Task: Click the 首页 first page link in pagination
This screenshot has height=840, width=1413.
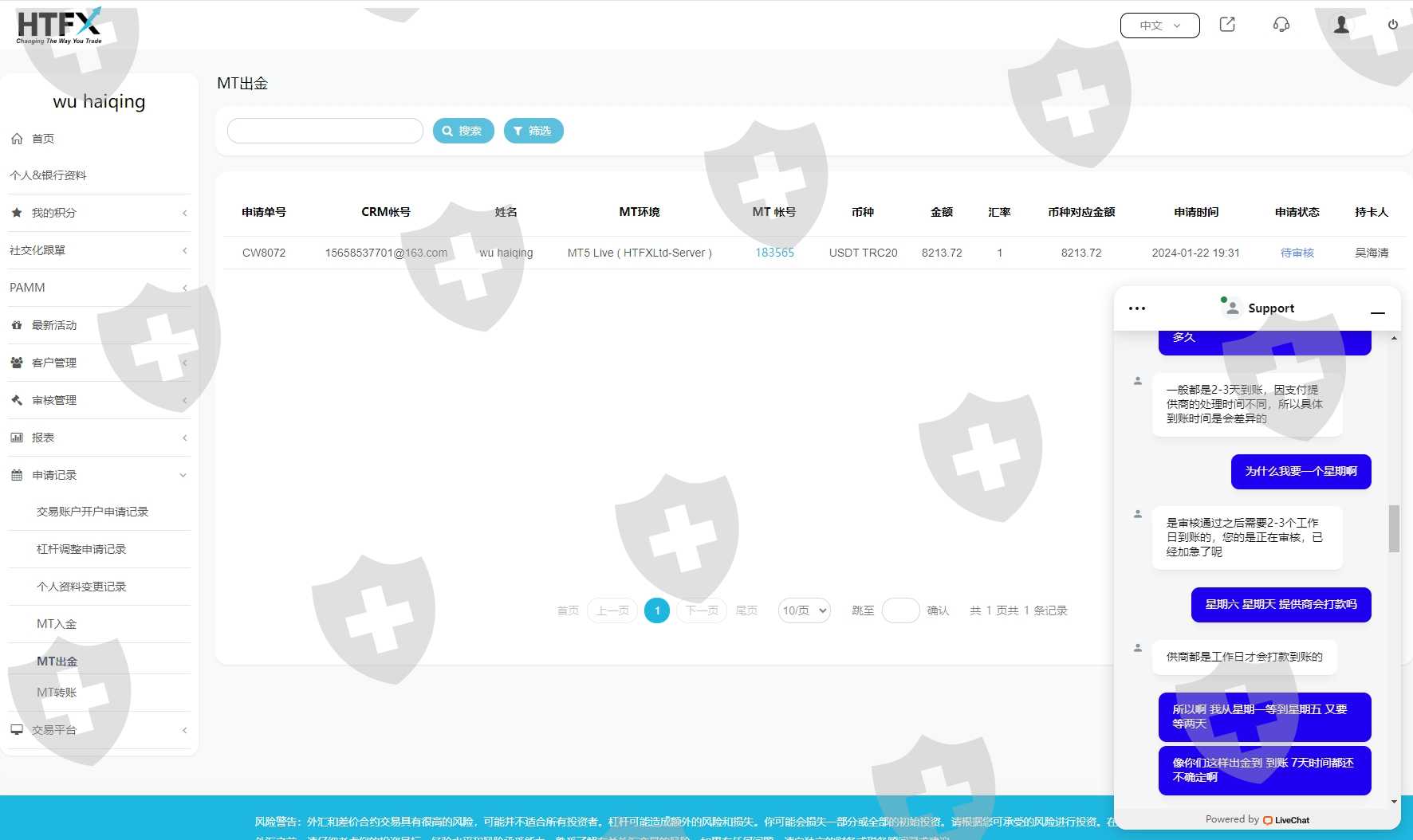Action: click(x=568, y=610)
